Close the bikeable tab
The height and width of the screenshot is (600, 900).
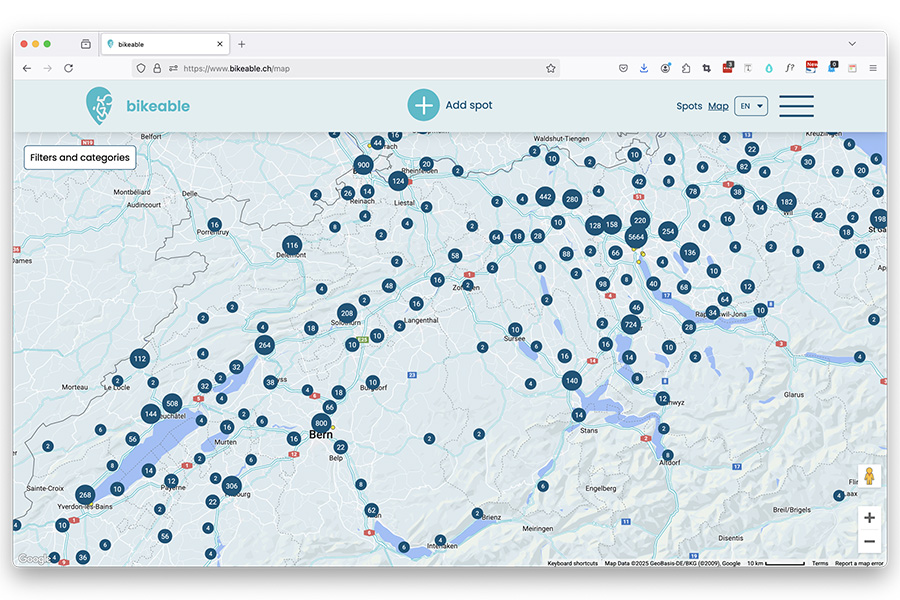click(220, 44)
